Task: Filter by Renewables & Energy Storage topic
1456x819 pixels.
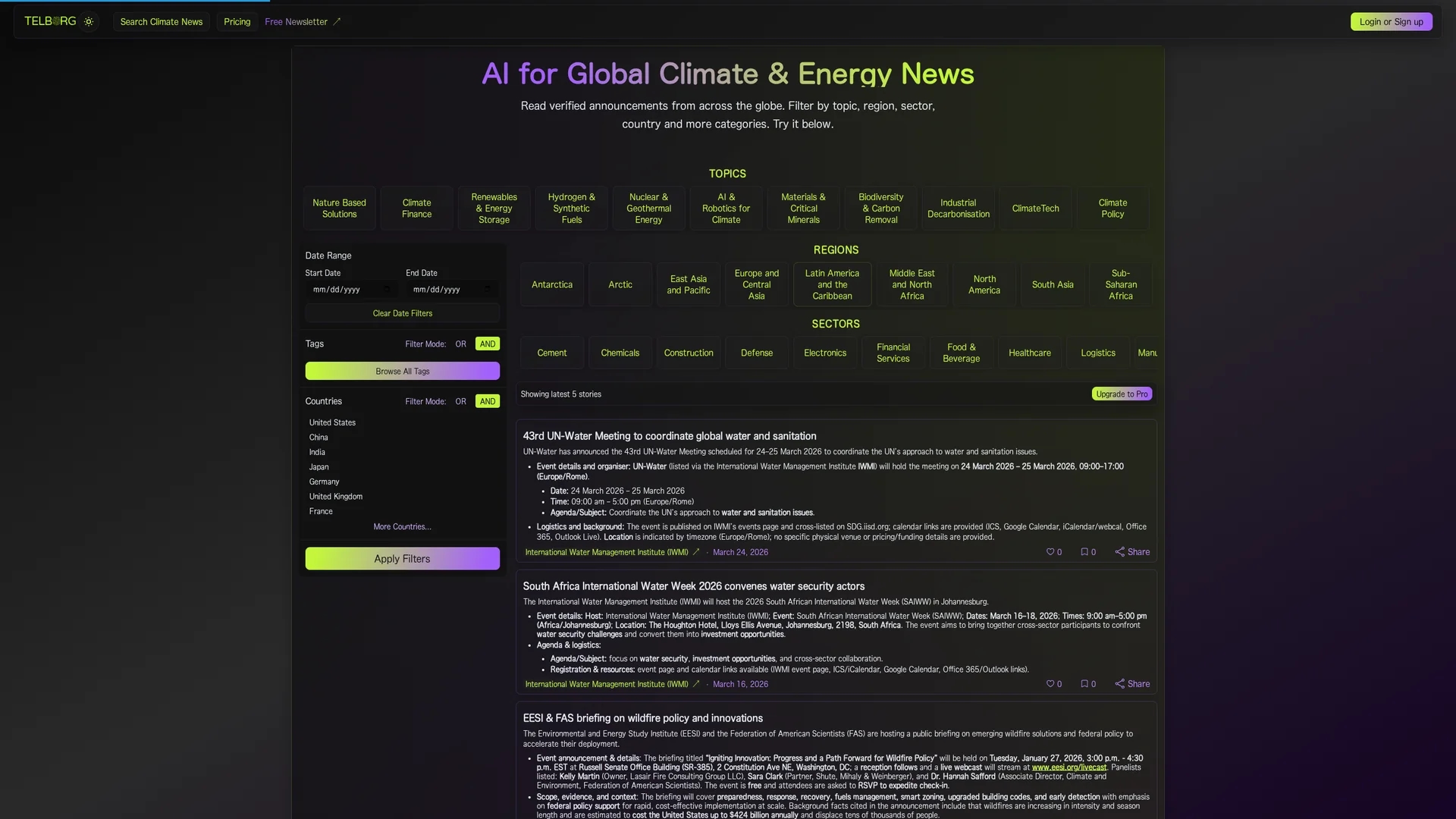Action: click(x=494, y=209)
